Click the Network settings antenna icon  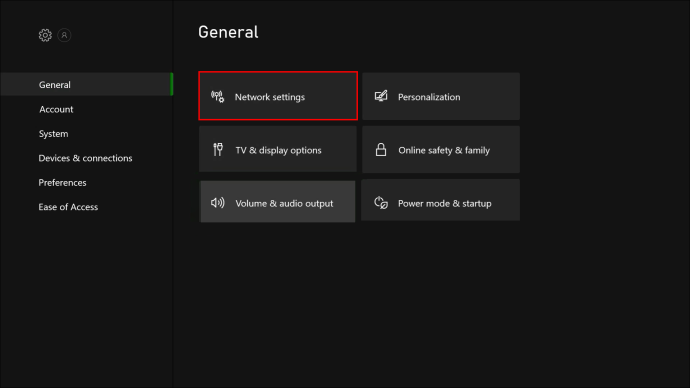click(x=217, y=97)
